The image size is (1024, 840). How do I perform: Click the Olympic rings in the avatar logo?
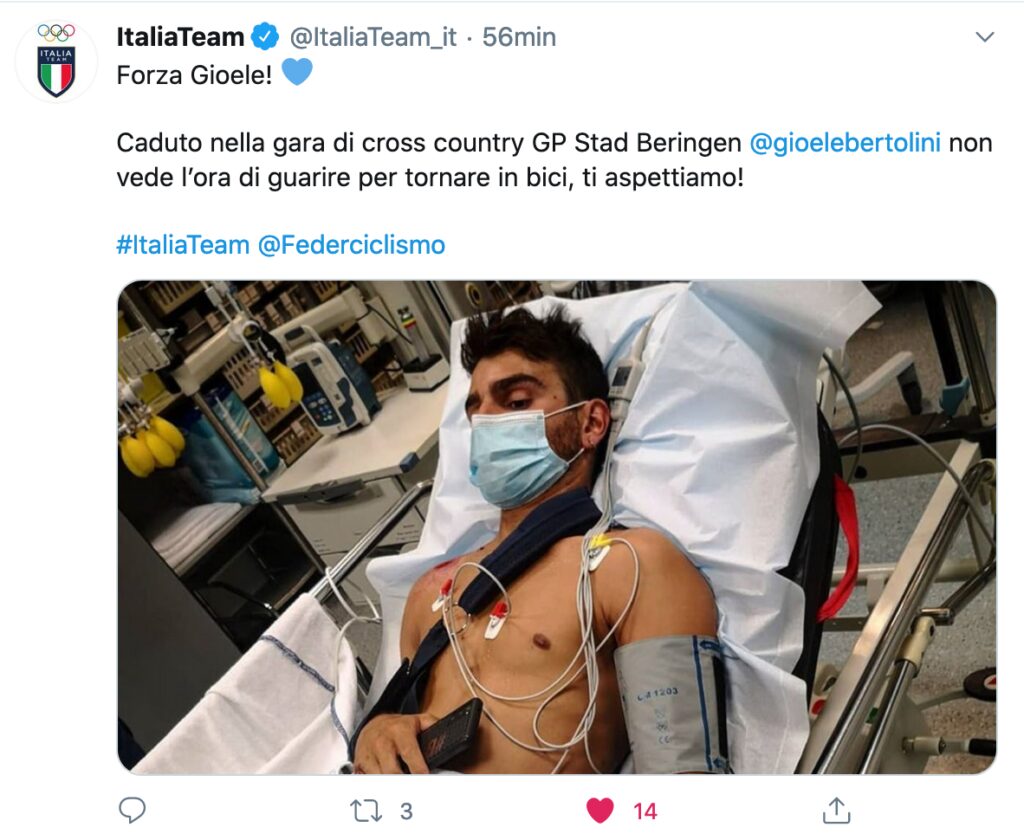tap(56, 33)
